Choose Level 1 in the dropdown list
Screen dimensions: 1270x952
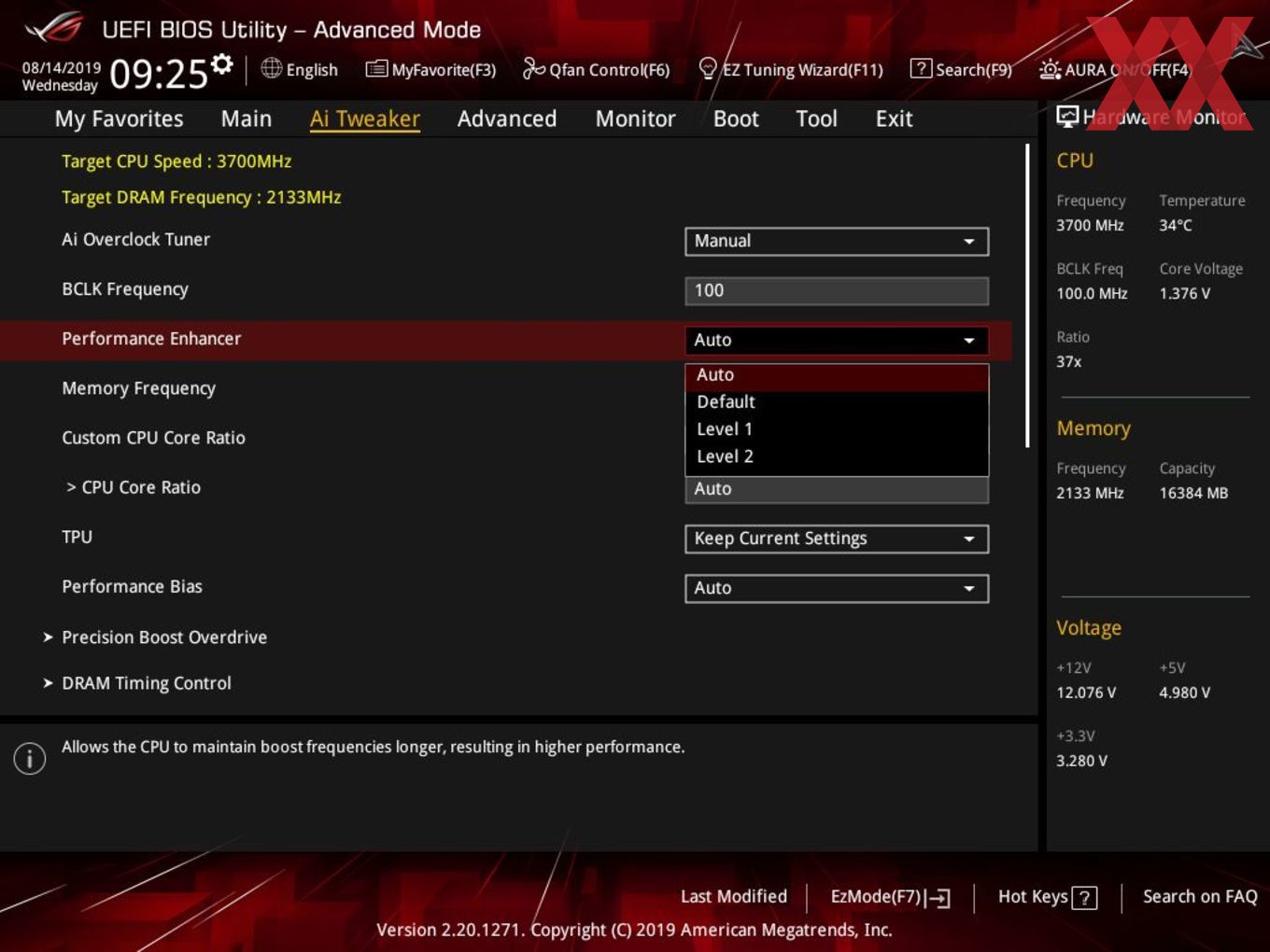(x=837, y=429)
